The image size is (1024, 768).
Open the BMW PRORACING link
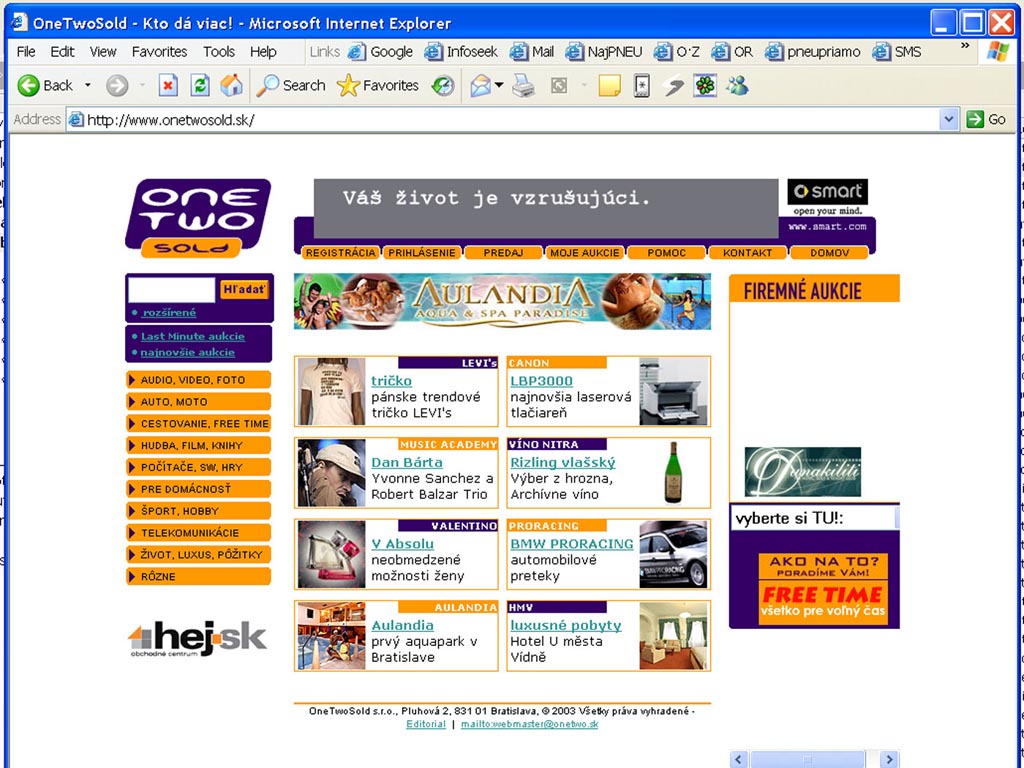point(572,544)
